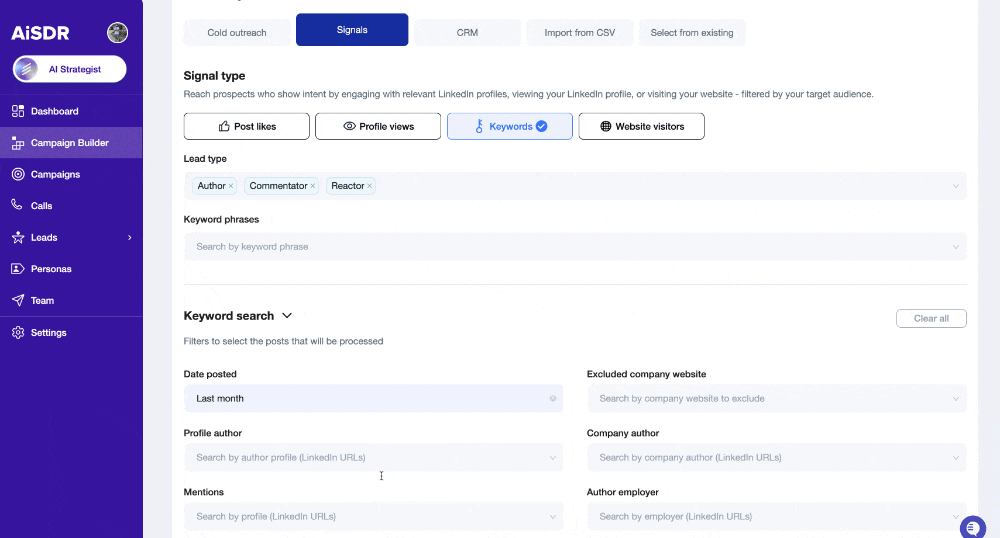Click the Personas icon in sidebar
Screen dimensions: 1000x538
(18, 269)
